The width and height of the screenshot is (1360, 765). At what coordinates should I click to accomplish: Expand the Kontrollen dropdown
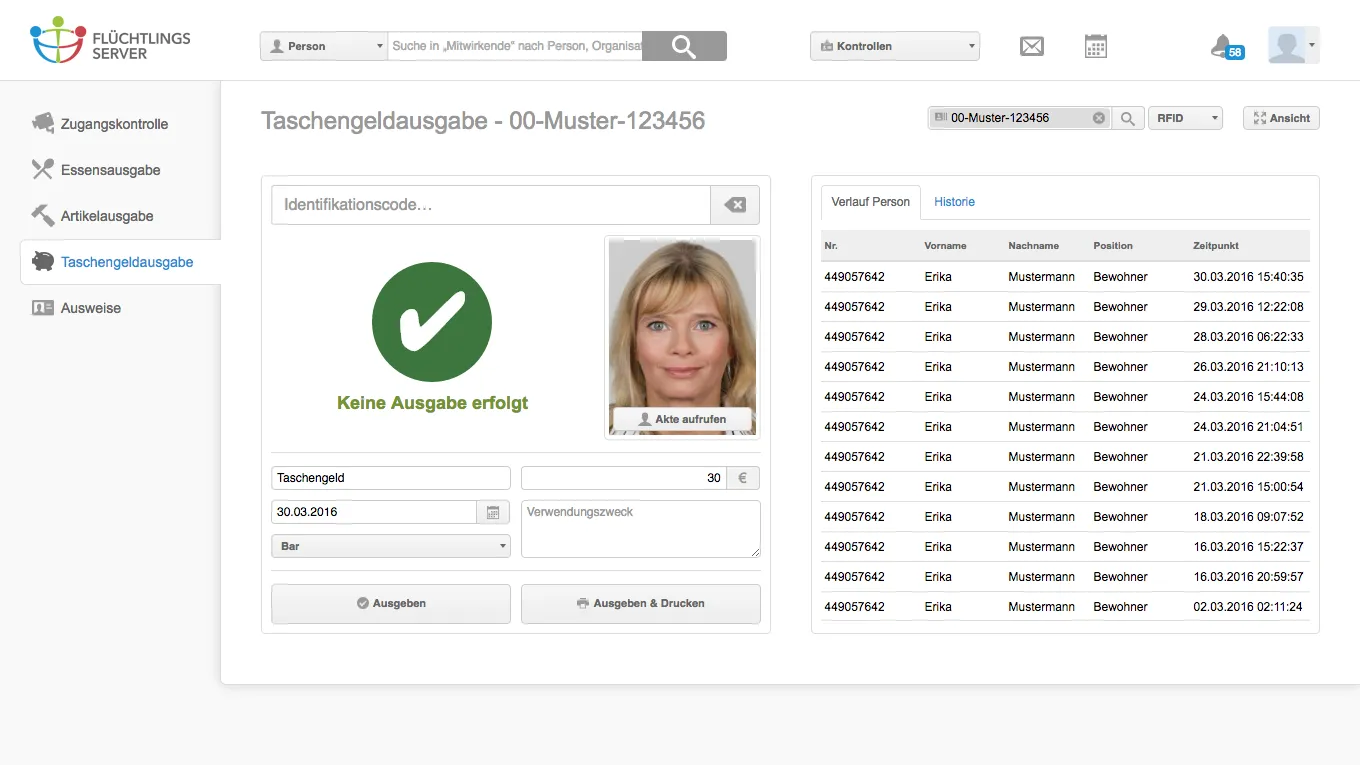point(895,46)
